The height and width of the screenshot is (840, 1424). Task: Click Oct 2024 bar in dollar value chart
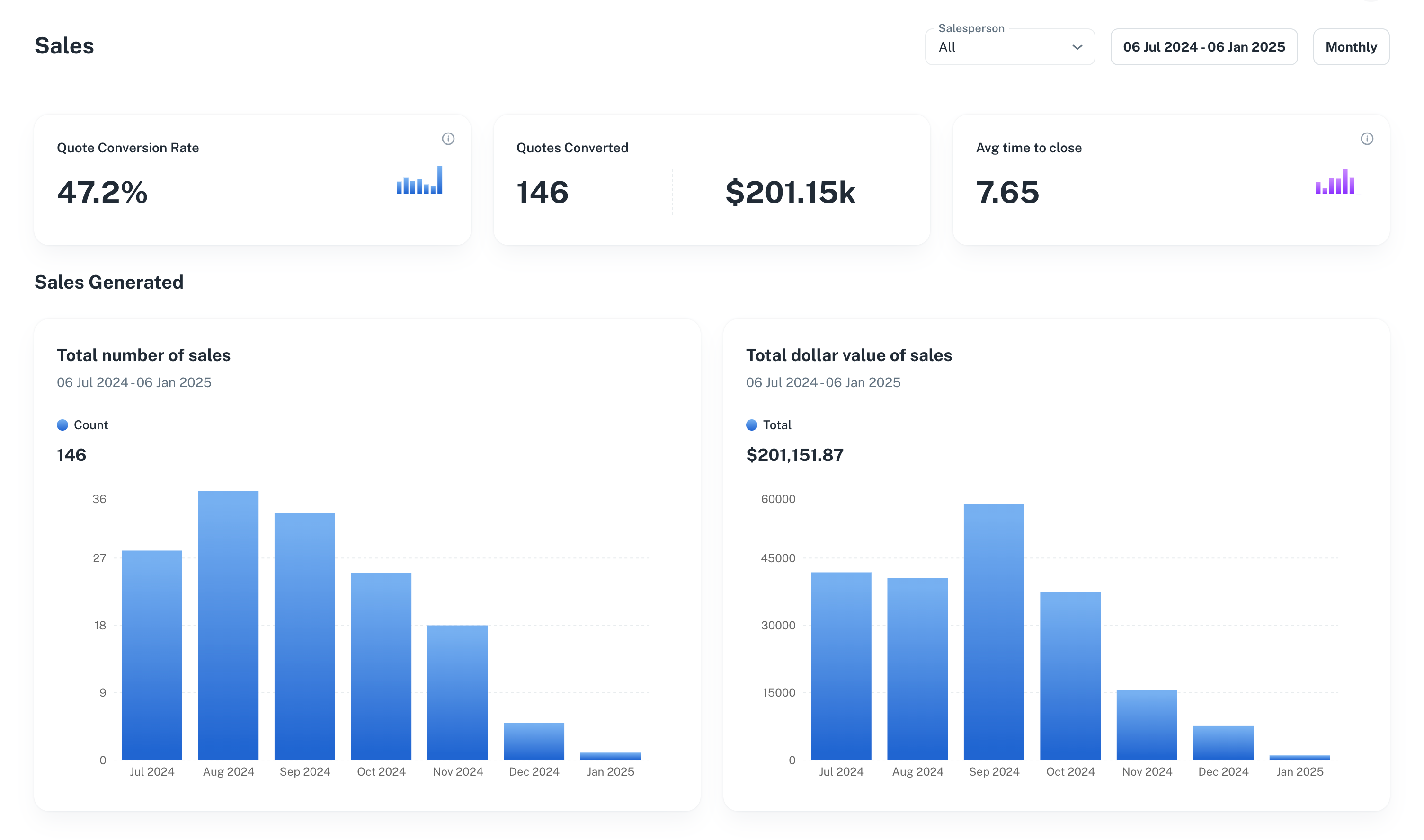[x=1070, y=676]
